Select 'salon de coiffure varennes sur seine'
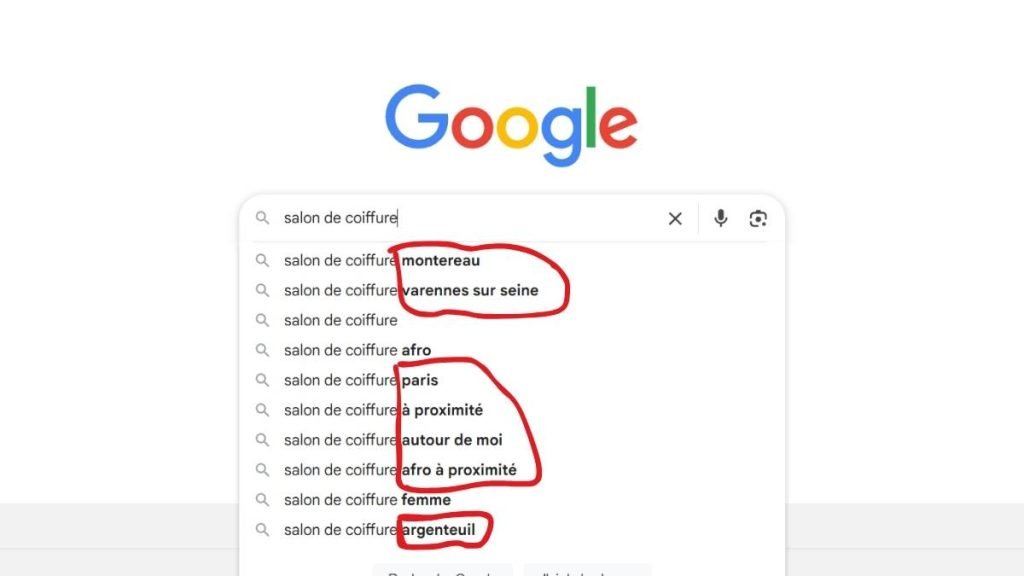1024x576 pixels. 412,290
